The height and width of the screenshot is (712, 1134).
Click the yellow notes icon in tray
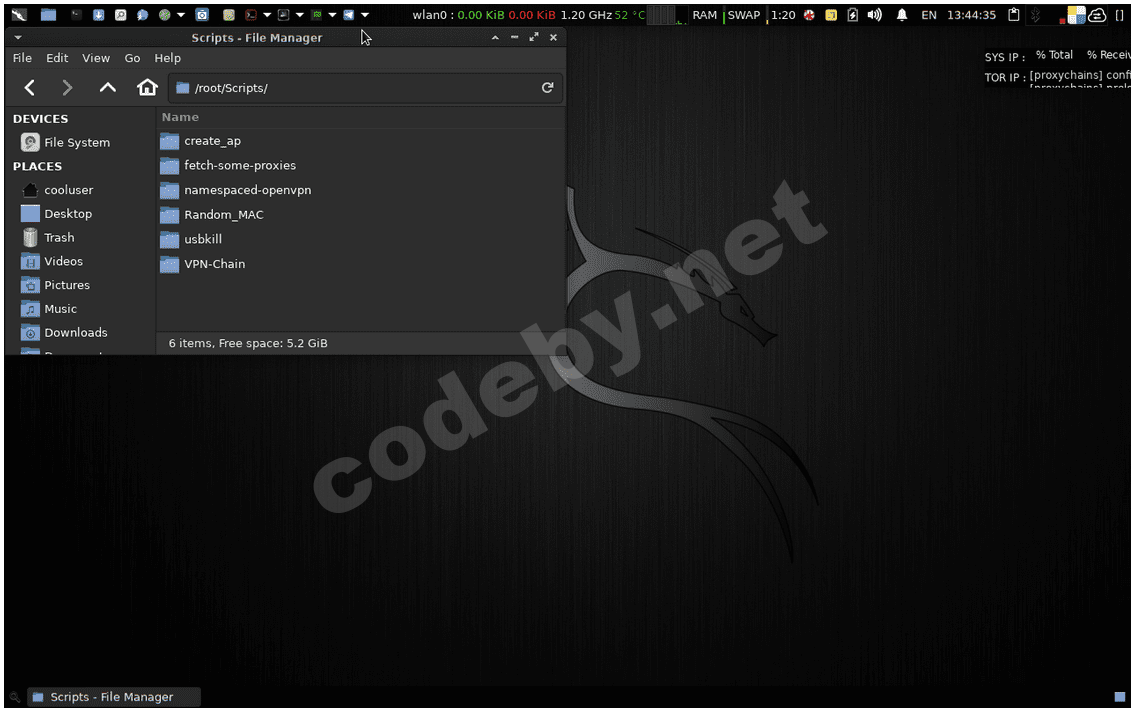tap(831, 14)
